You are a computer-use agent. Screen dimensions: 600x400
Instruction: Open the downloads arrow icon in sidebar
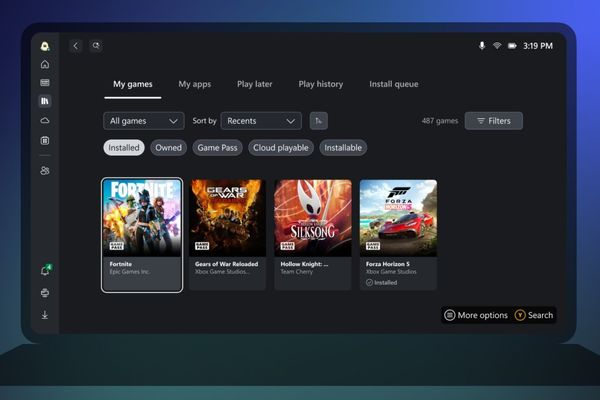(45, 315)
